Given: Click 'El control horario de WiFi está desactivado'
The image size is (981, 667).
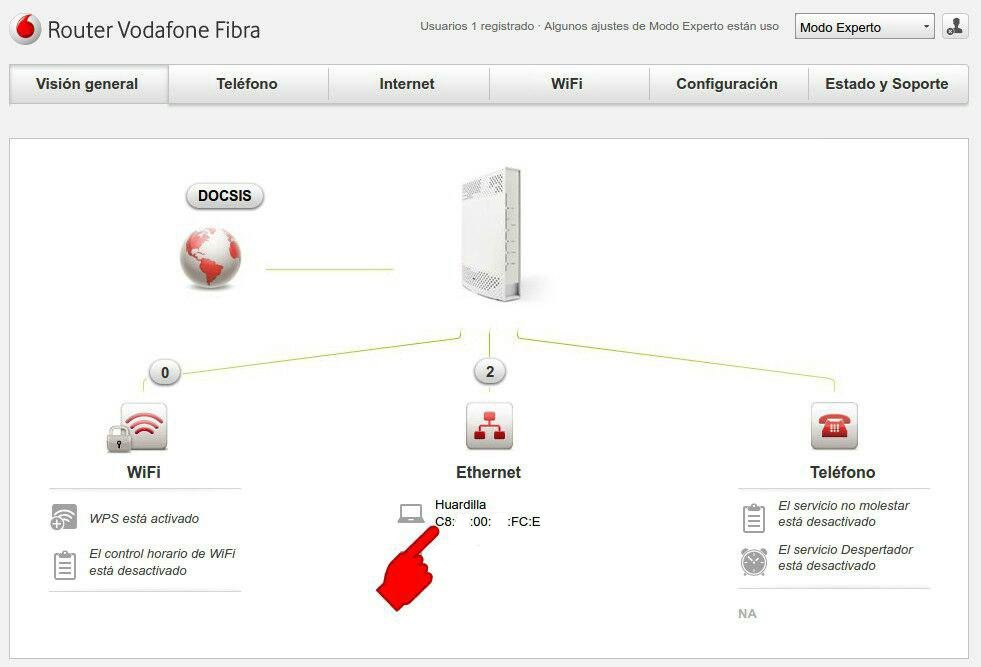Looking at the screenshot, I should click(163, 562).
